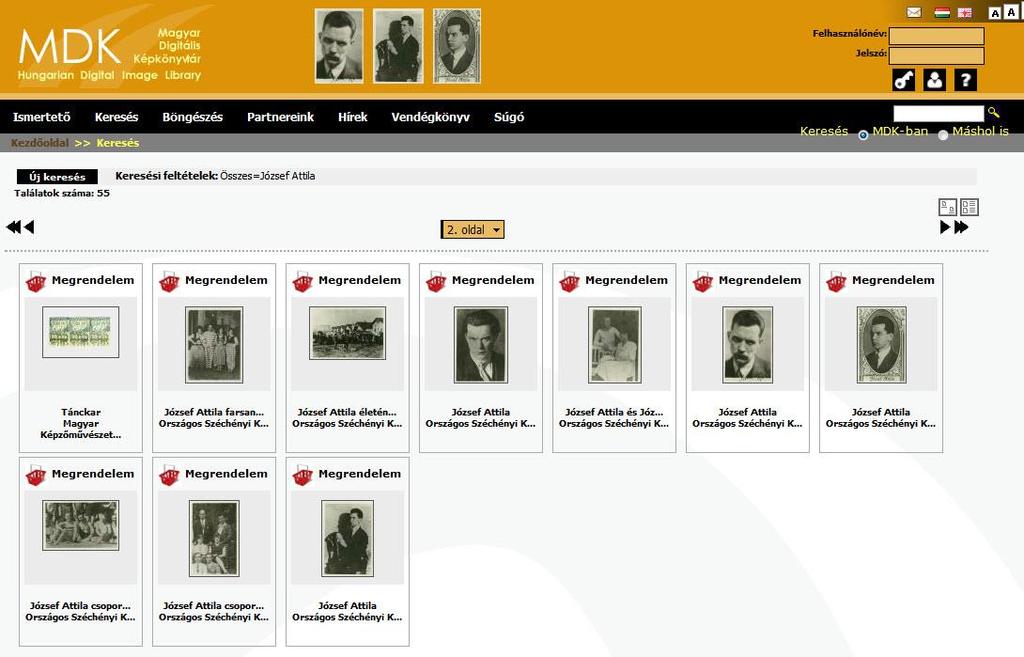The height and width of the screenshot is (657, 1024).
Task: Click the mustached portrait in the header banner
Action: (x=339, y=46)
